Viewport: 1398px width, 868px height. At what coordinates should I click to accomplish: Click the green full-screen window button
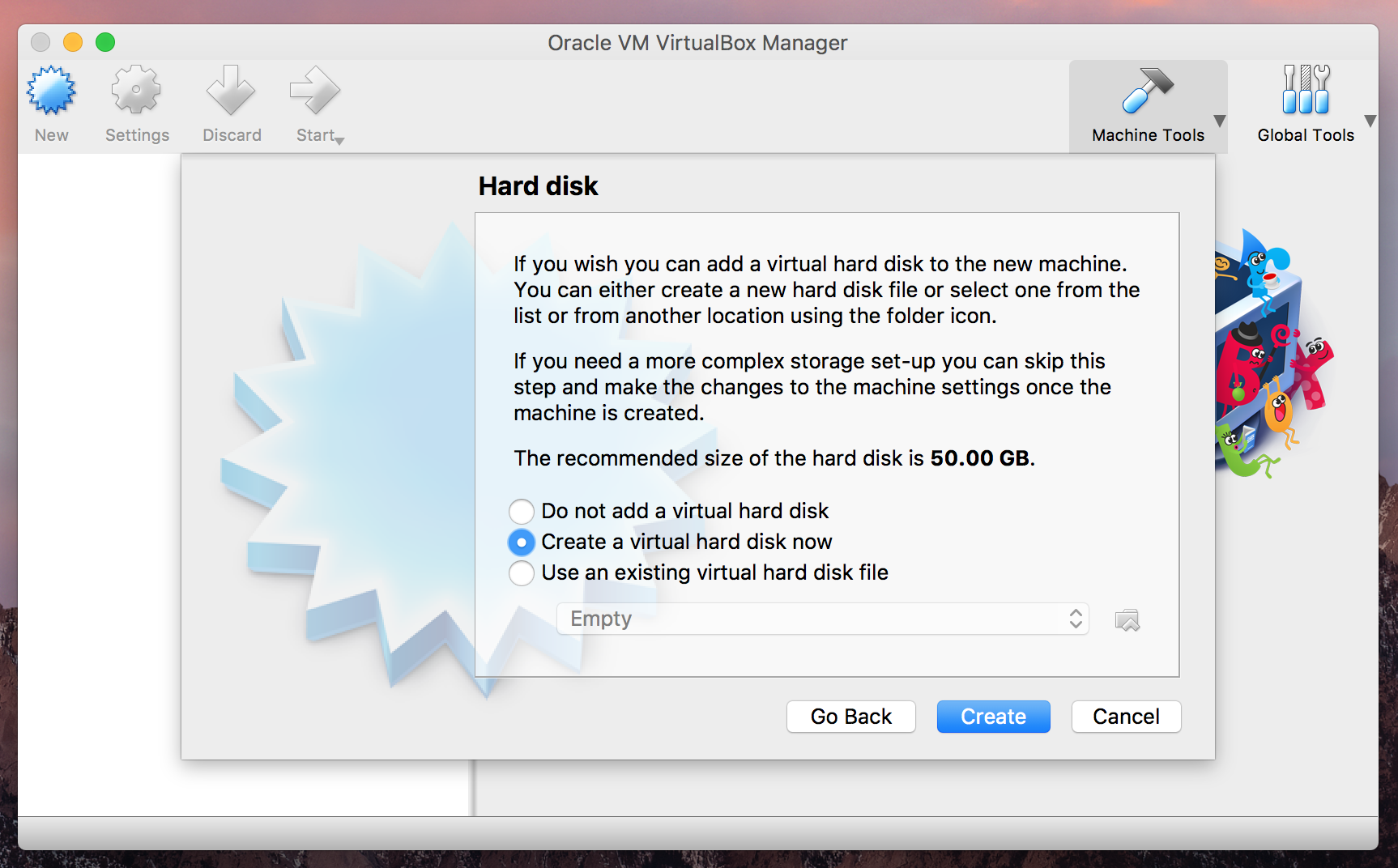[x=105, y=42]
